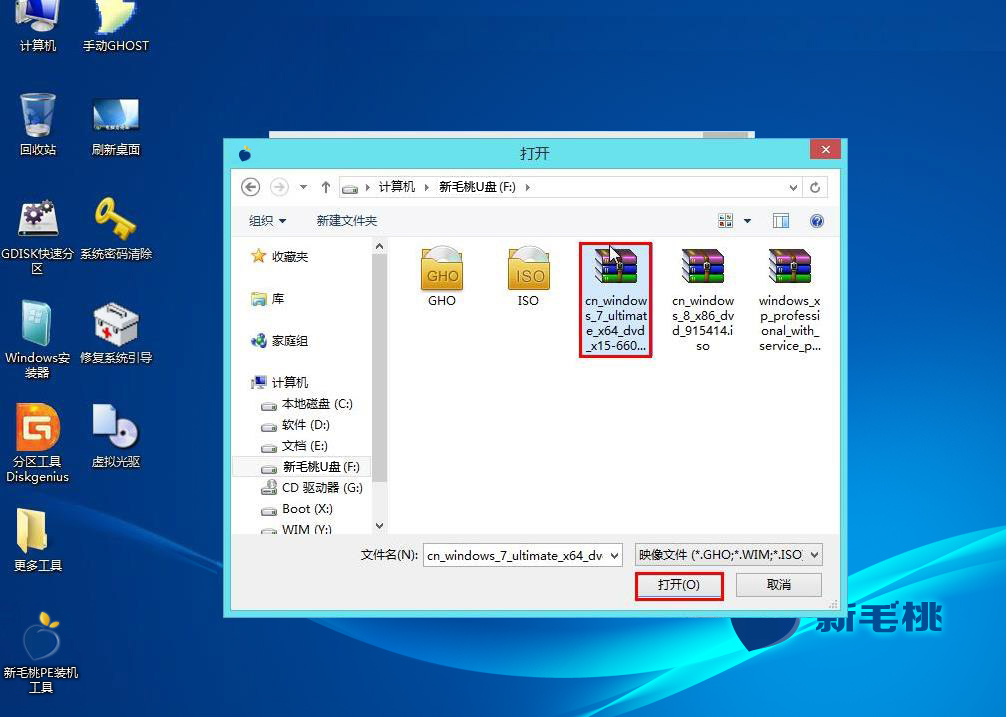Viewport: 1006px width, 717px height.
Task: Click 计算机 in the address path
Action: [396, 187]
